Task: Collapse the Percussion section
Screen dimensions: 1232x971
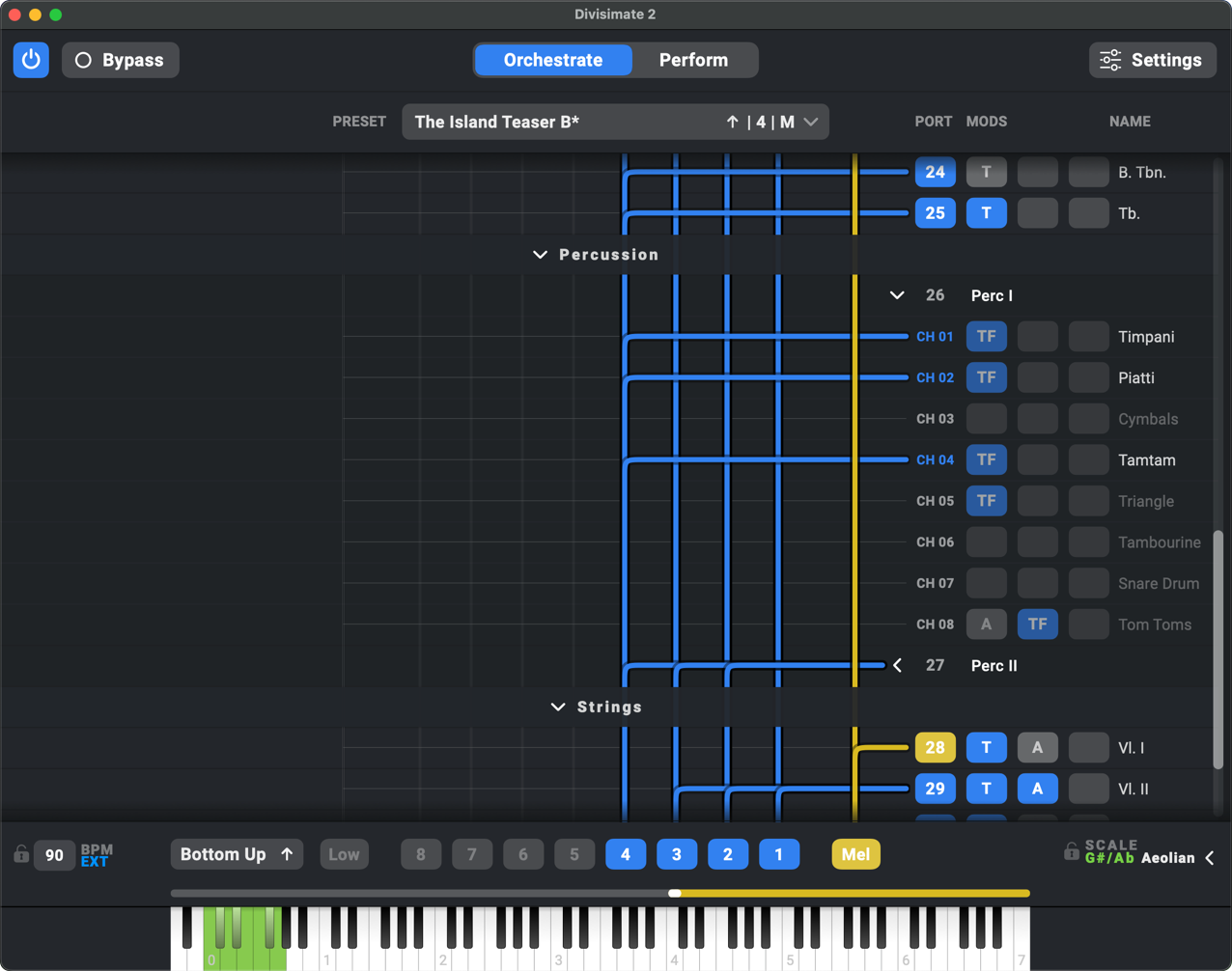Action: click(x=540, y=254)
